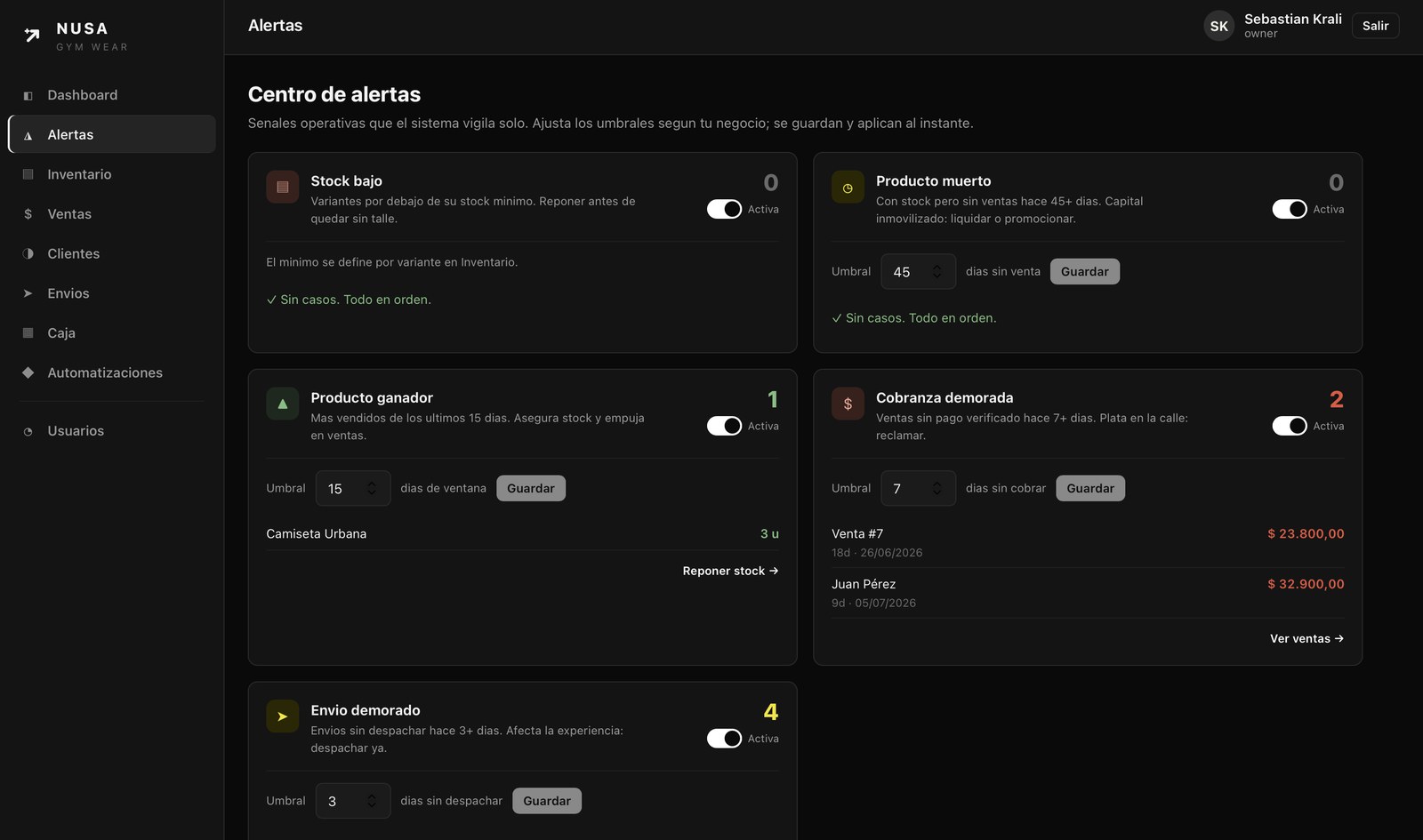Click the Stock bajo card icon
Screen dimensions: 1423x840
(283, 188)
